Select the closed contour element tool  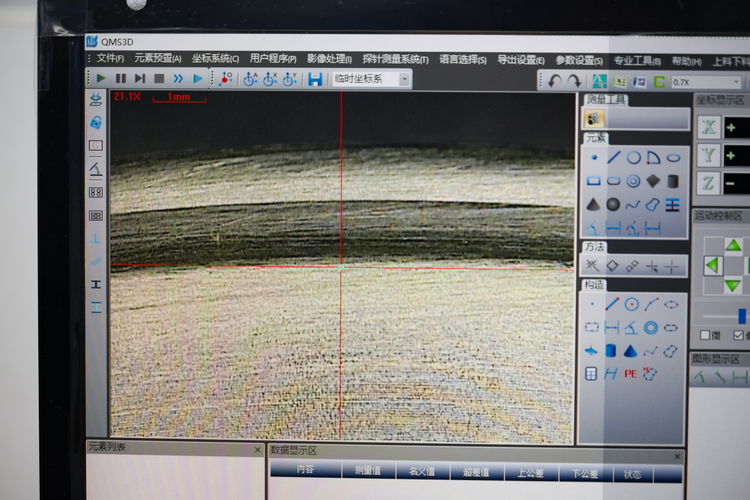[x=652, y=205]
